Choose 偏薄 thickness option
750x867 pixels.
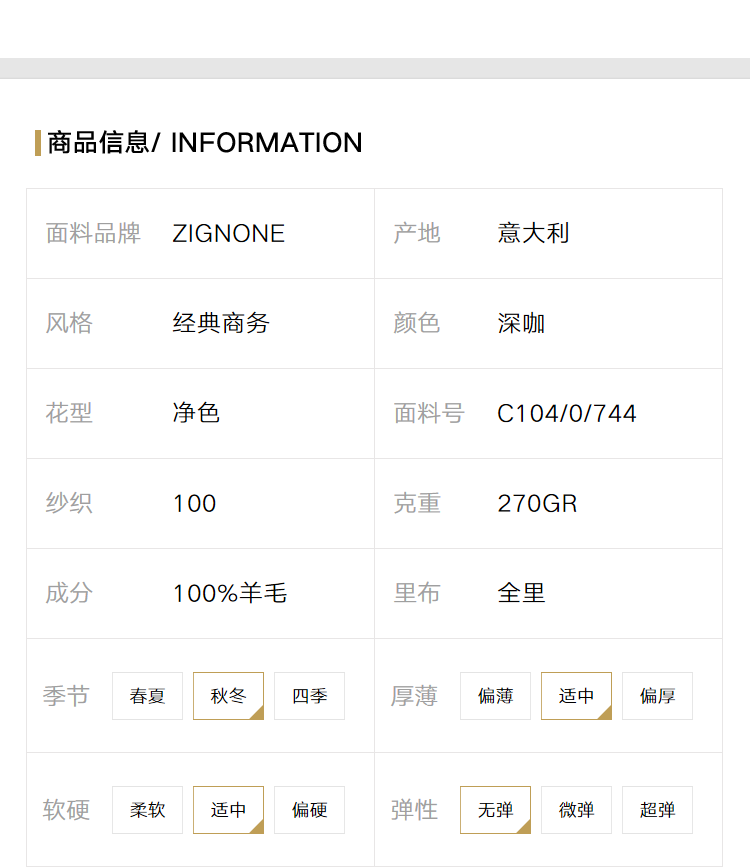tap(495, 696)
